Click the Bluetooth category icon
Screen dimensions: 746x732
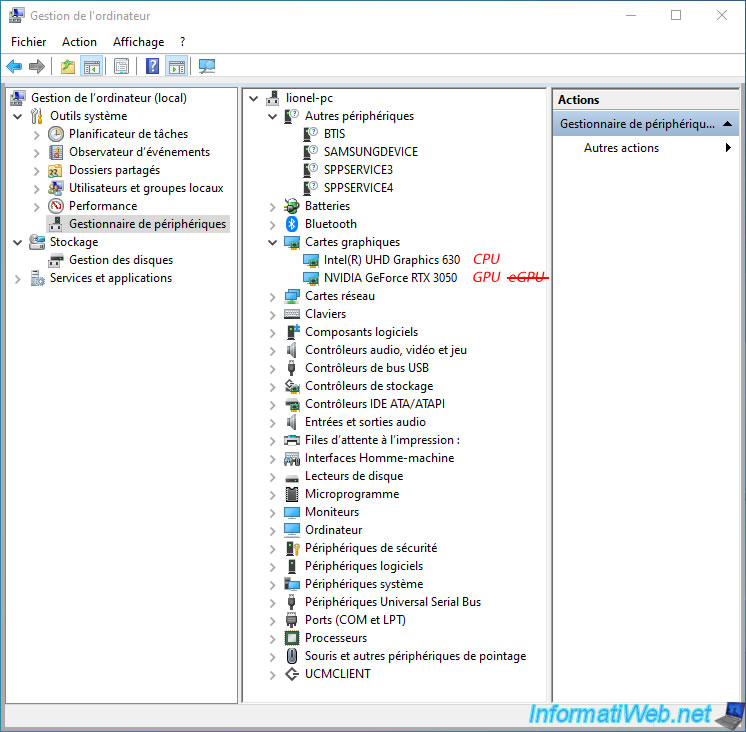click(292, 224)
